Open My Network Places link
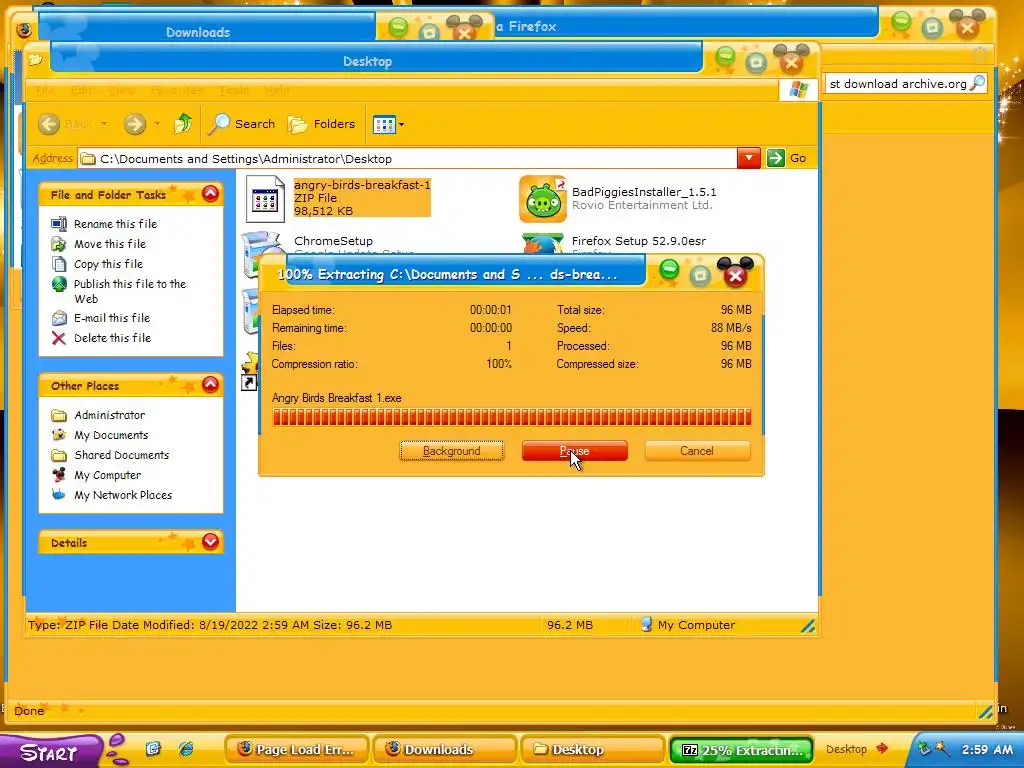 click(123, 495)
